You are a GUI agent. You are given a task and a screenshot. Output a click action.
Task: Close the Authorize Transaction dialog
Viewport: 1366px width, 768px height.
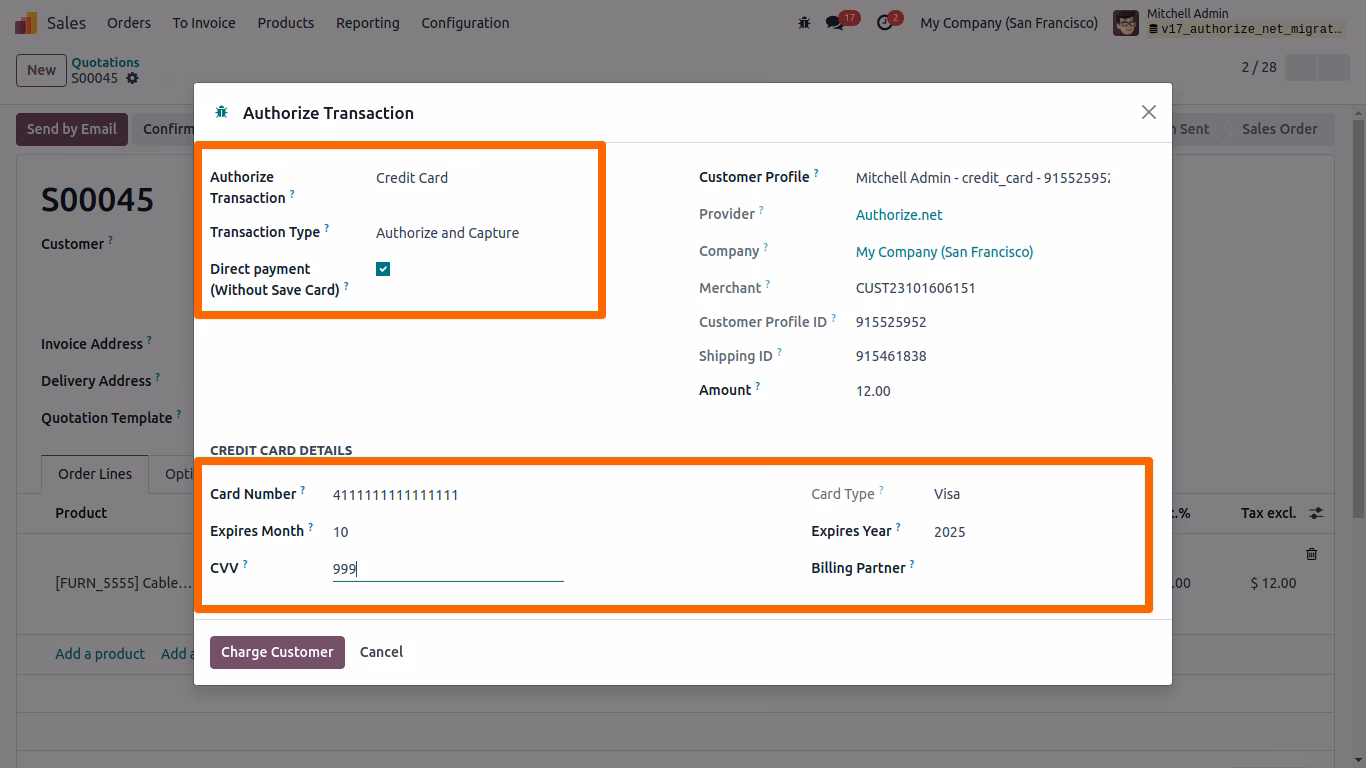tap(1149, 112)
